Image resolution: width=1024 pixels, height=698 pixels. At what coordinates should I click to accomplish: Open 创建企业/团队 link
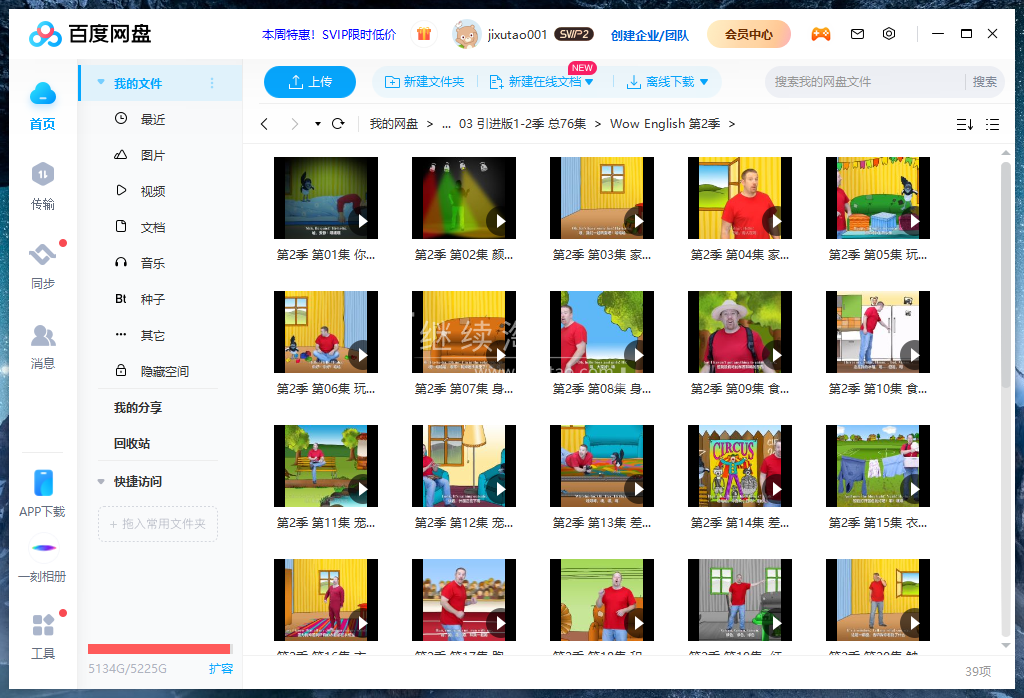coord(649,35)
